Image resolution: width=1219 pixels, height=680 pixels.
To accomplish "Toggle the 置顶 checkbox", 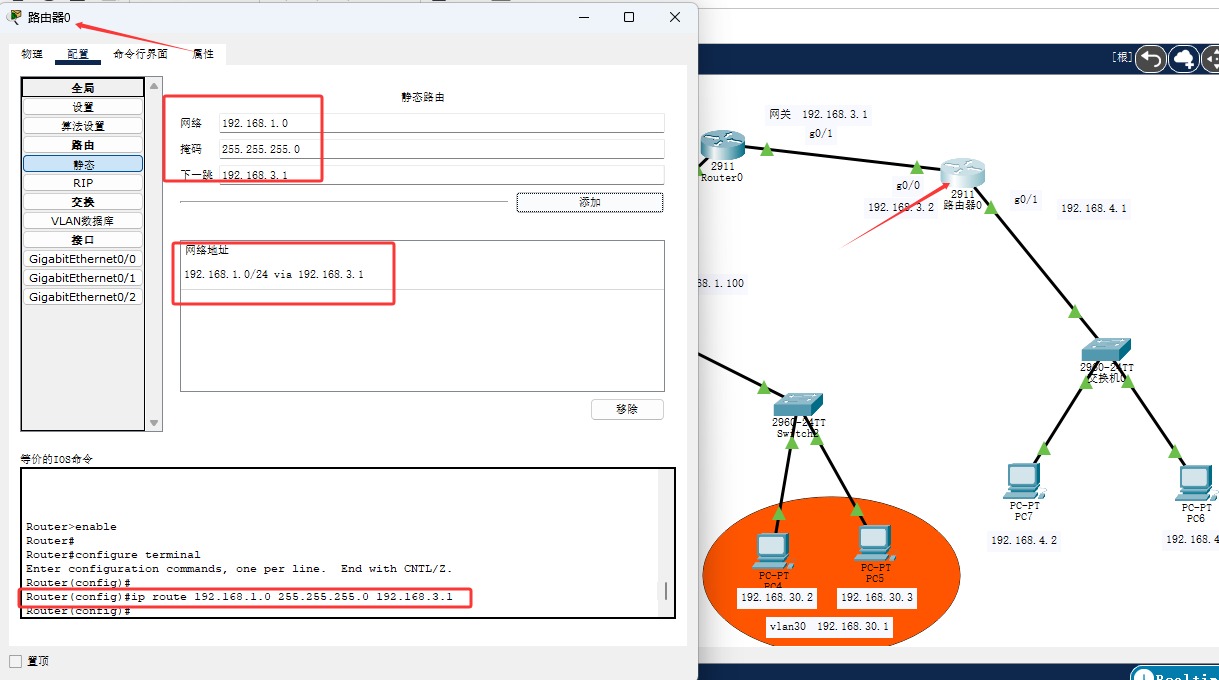I will pos(15,661).
